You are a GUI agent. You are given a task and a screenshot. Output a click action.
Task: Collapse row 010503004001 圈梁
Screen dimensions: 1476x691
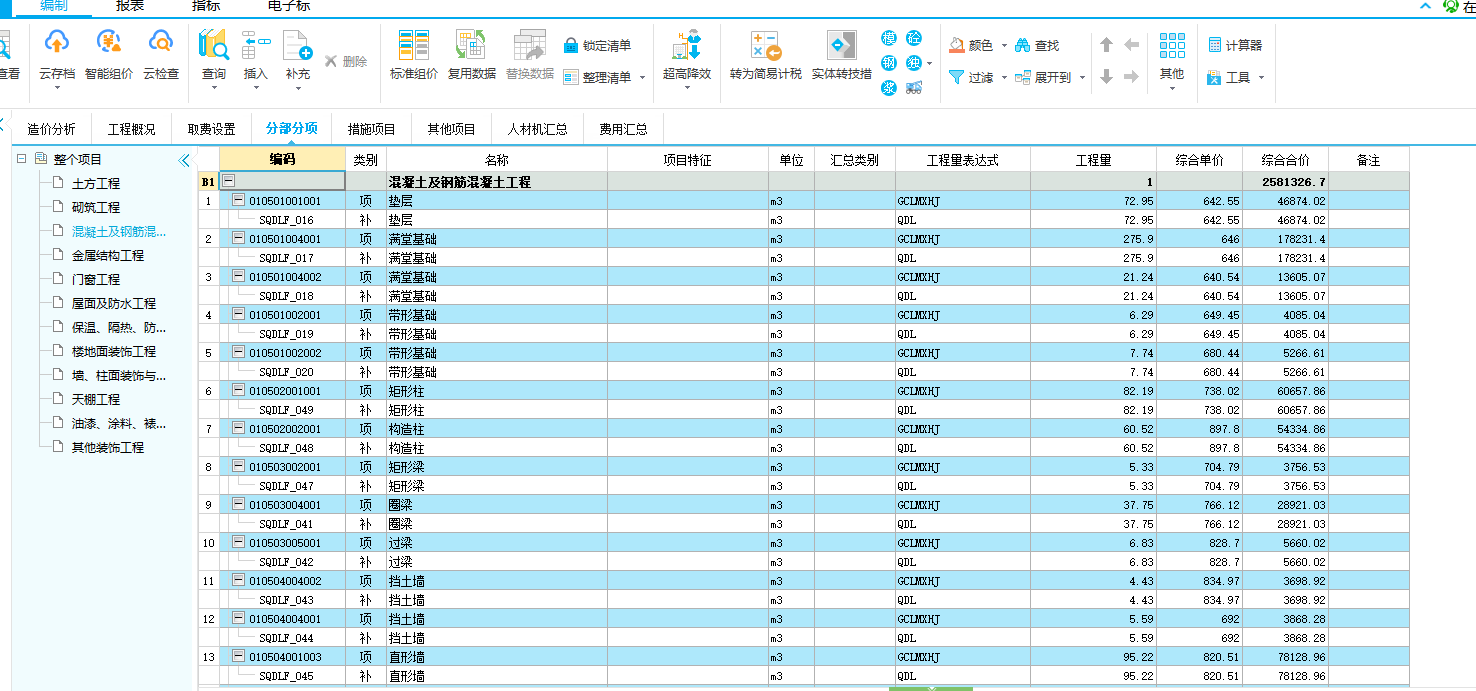(x=239, y=504)
